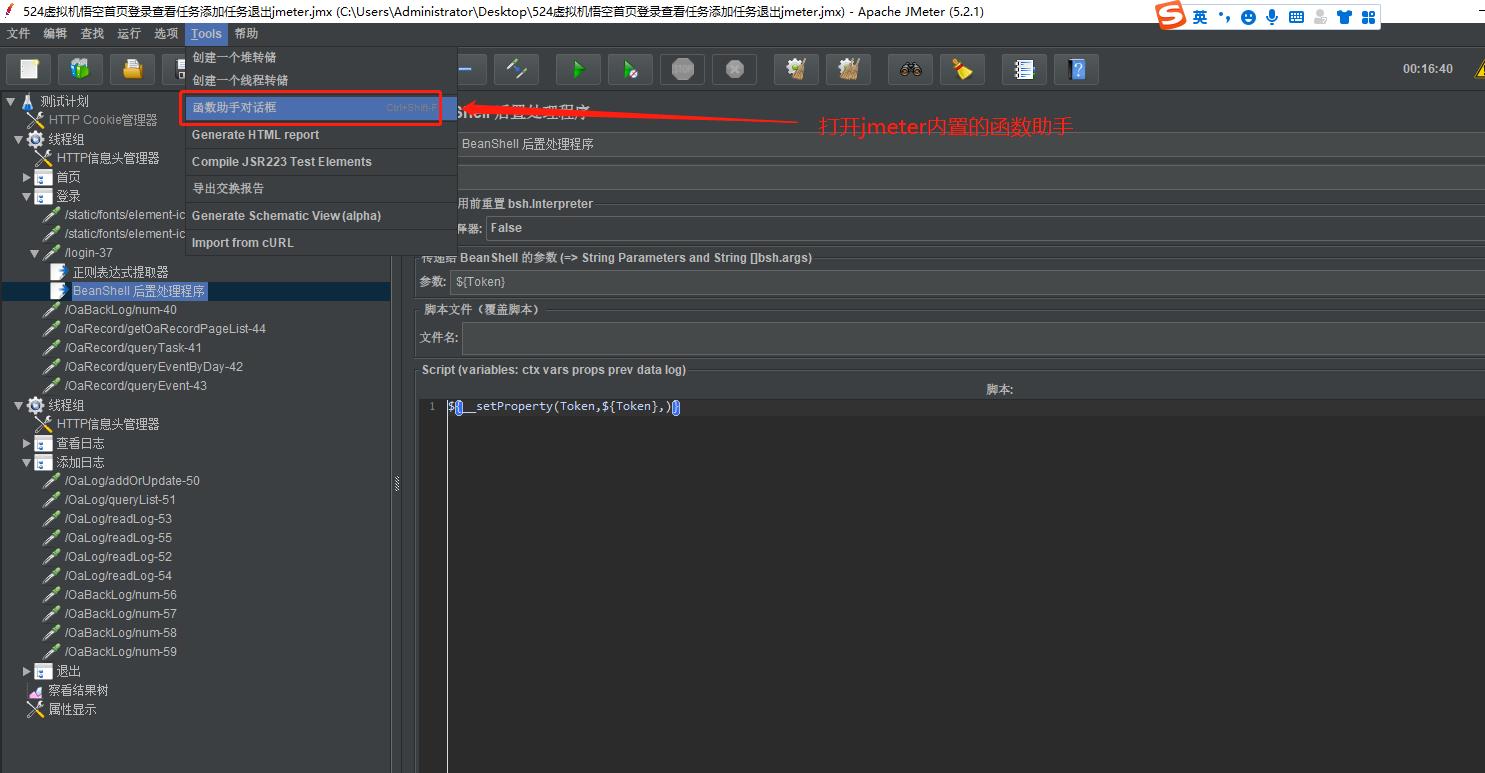Close the open Tools menu header
Screen dimensions: 1485x773
click(206, 33)
